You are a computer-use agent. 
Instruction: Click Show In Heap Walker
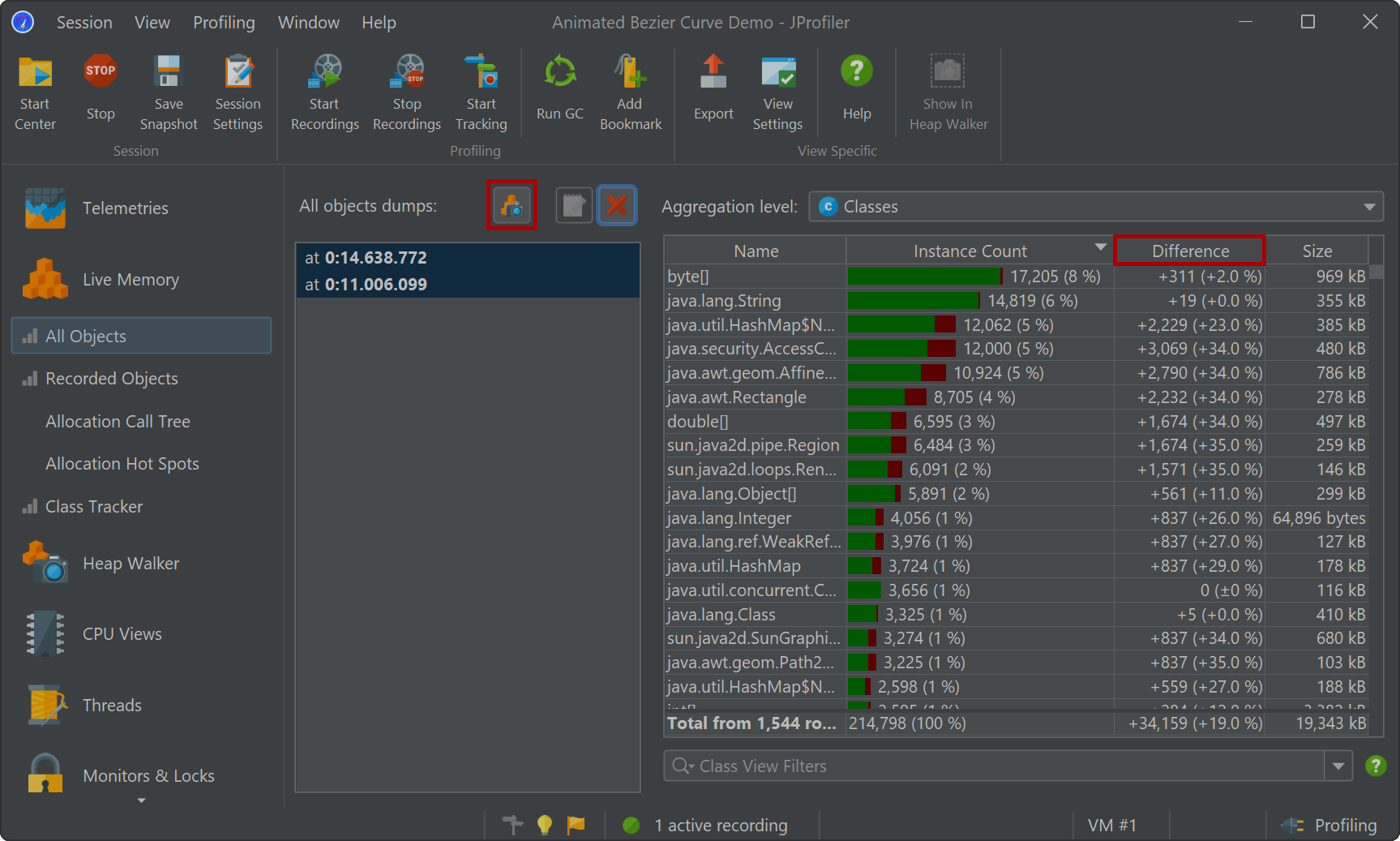(x=948, y=92)
